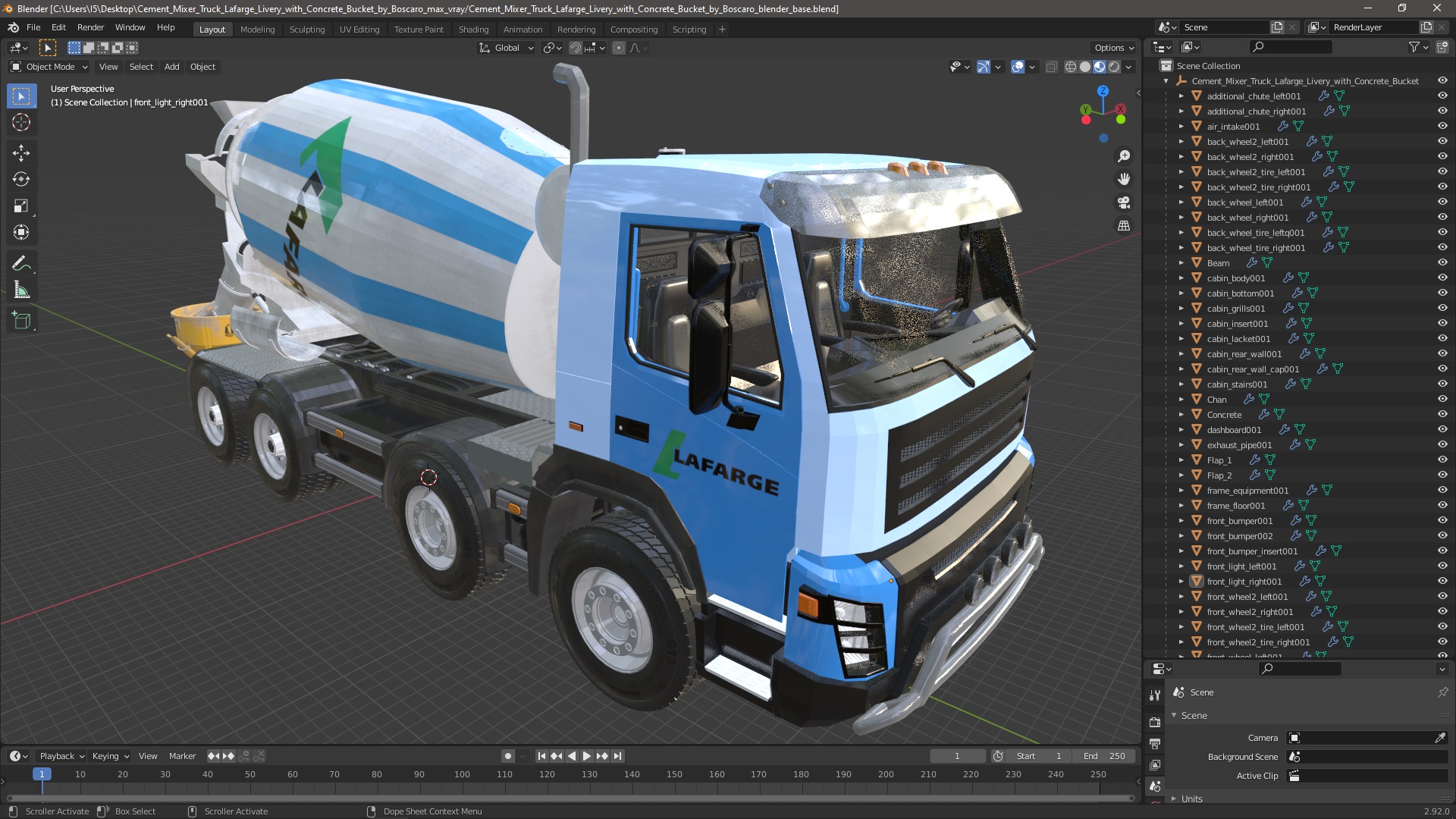
Task: Open the File menu
Action: click(x=33, y=27)
